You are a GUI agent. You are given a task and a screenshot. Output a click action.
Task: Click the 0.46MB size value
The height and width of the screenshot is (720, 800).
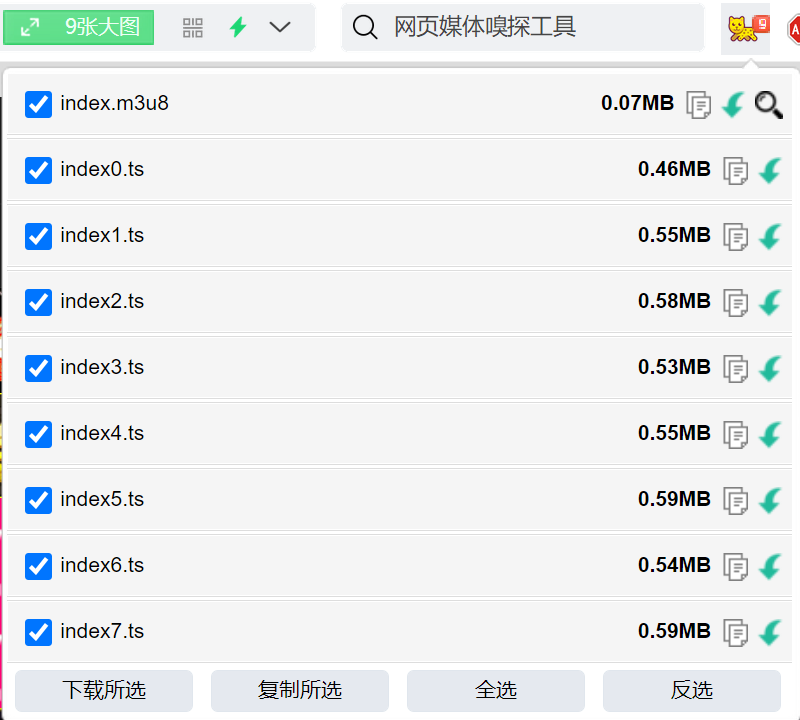[x=674, y=169]
